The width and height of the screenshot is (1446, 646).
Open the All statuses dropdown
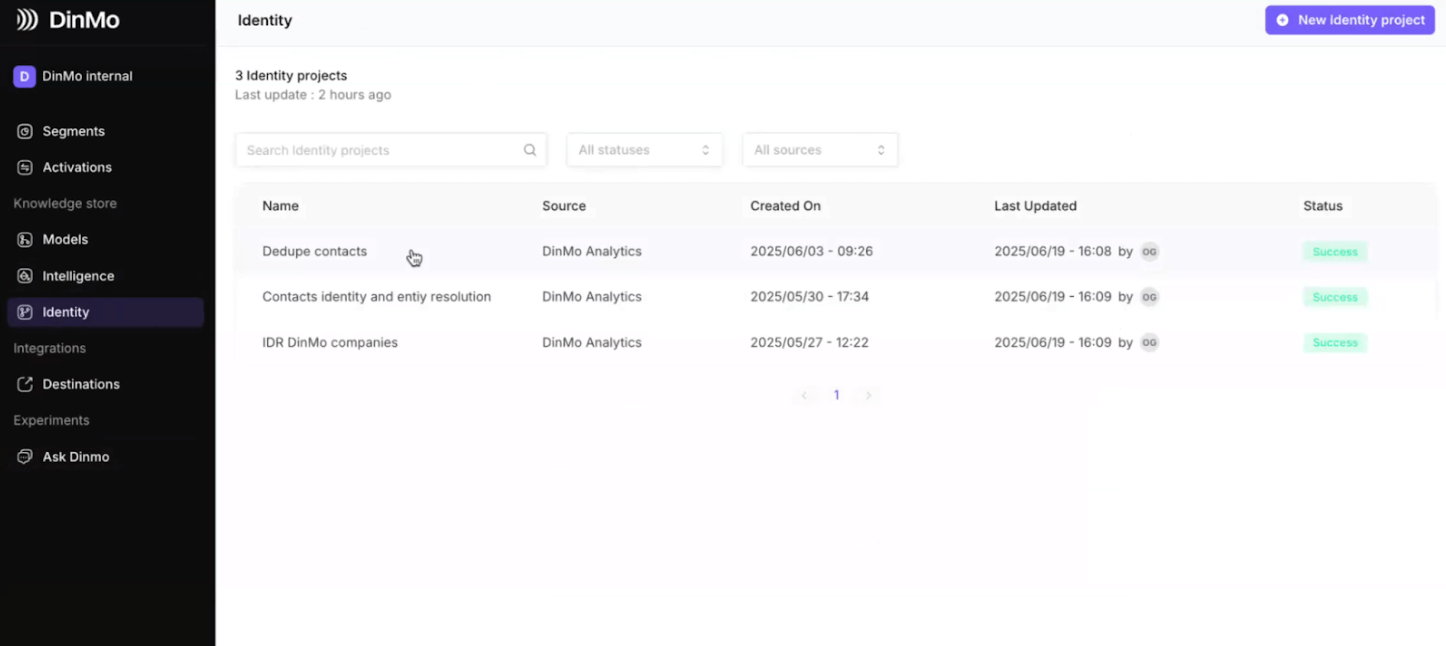644,150
